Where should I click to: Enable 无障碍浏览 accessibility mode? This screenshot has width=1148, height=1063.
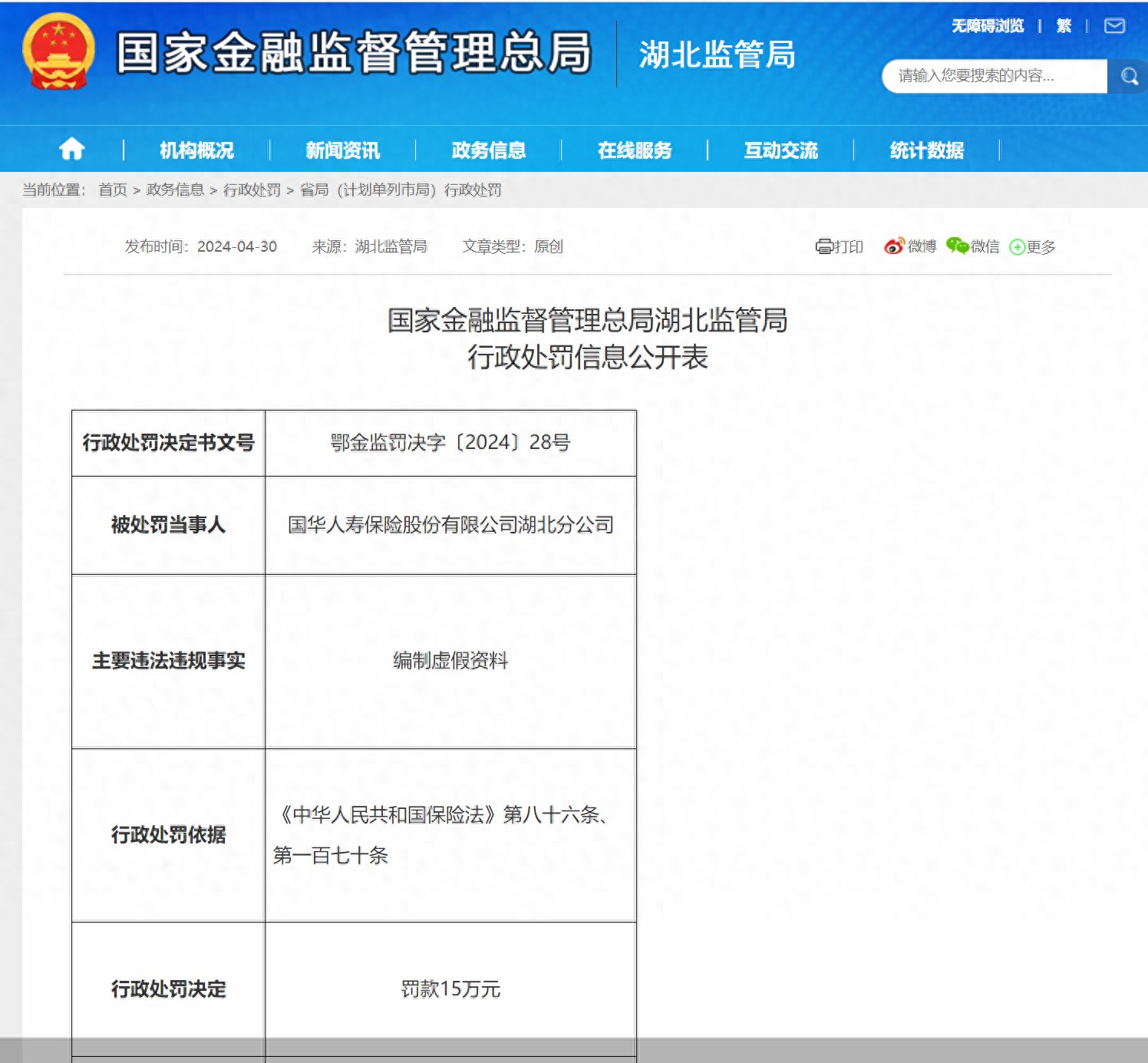(988, 26)
